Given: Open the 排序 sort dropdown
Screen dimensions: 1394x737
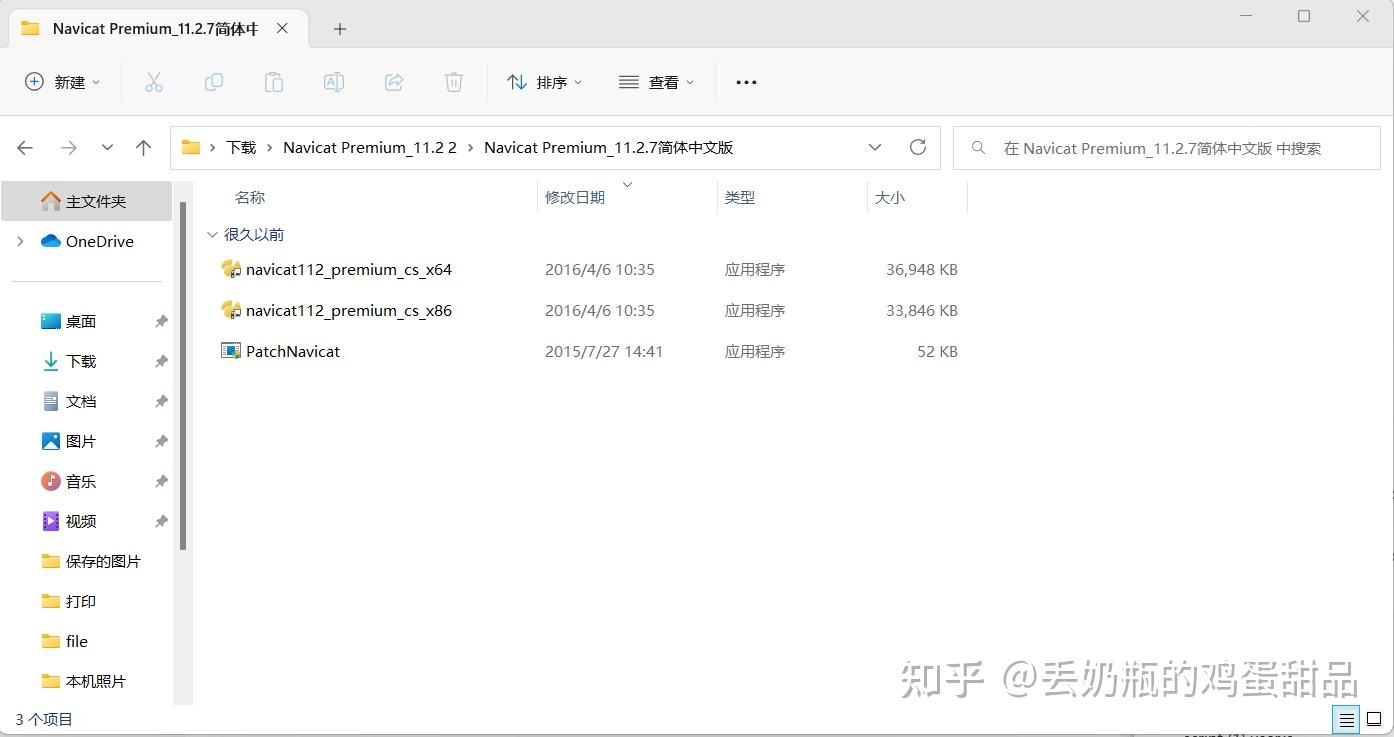Looking at the screenshot, I should tap(544, 82).
